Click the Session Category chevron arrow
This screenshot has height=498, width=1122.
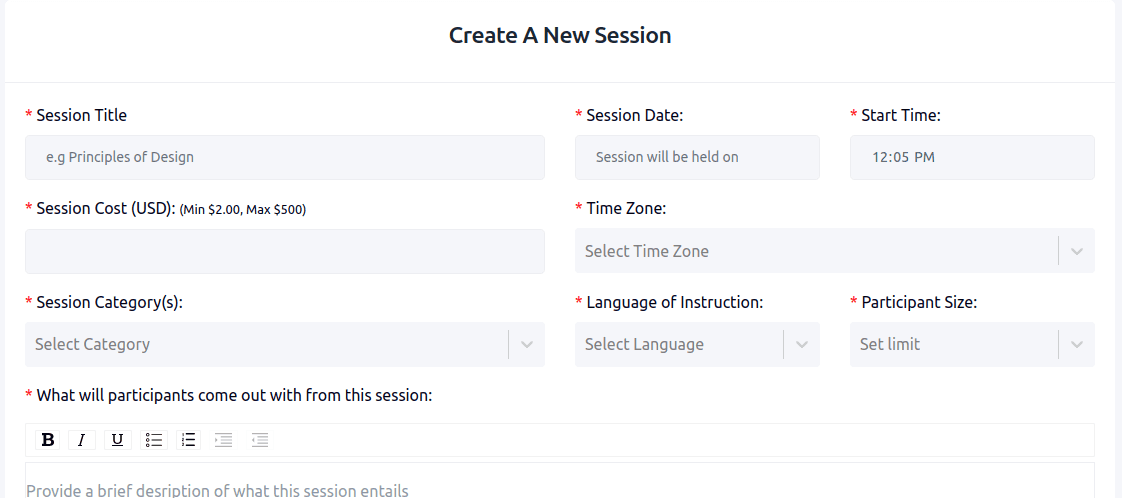pos(527,344)
